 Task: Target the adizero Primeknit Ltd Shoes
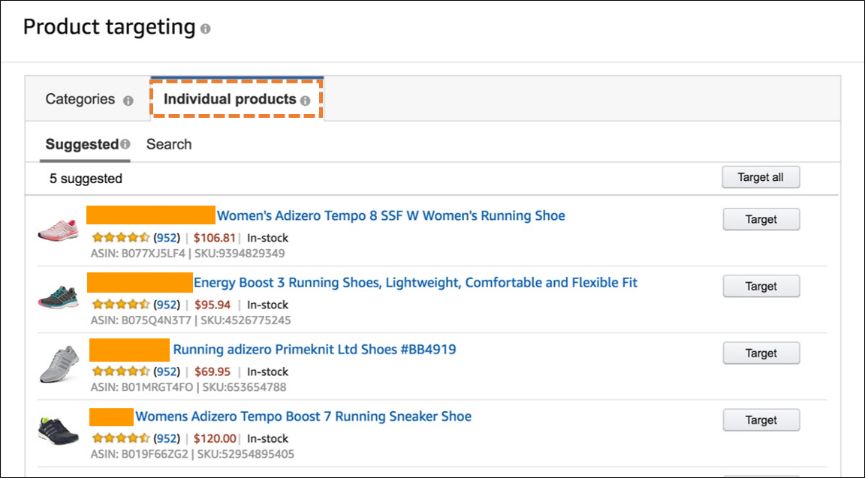point(761,353)
